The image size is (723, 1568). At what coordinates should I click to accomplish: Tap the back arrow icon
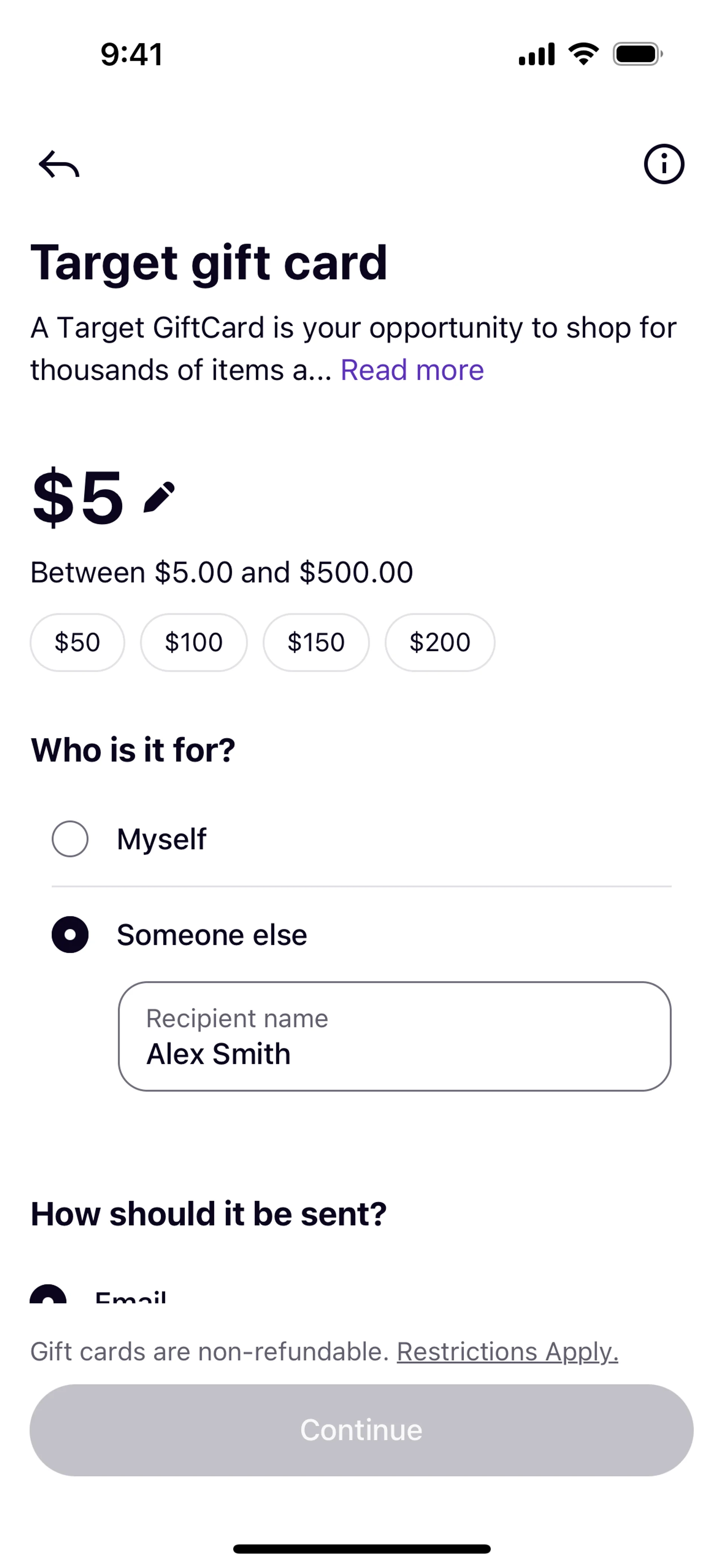tap(59, 164)
